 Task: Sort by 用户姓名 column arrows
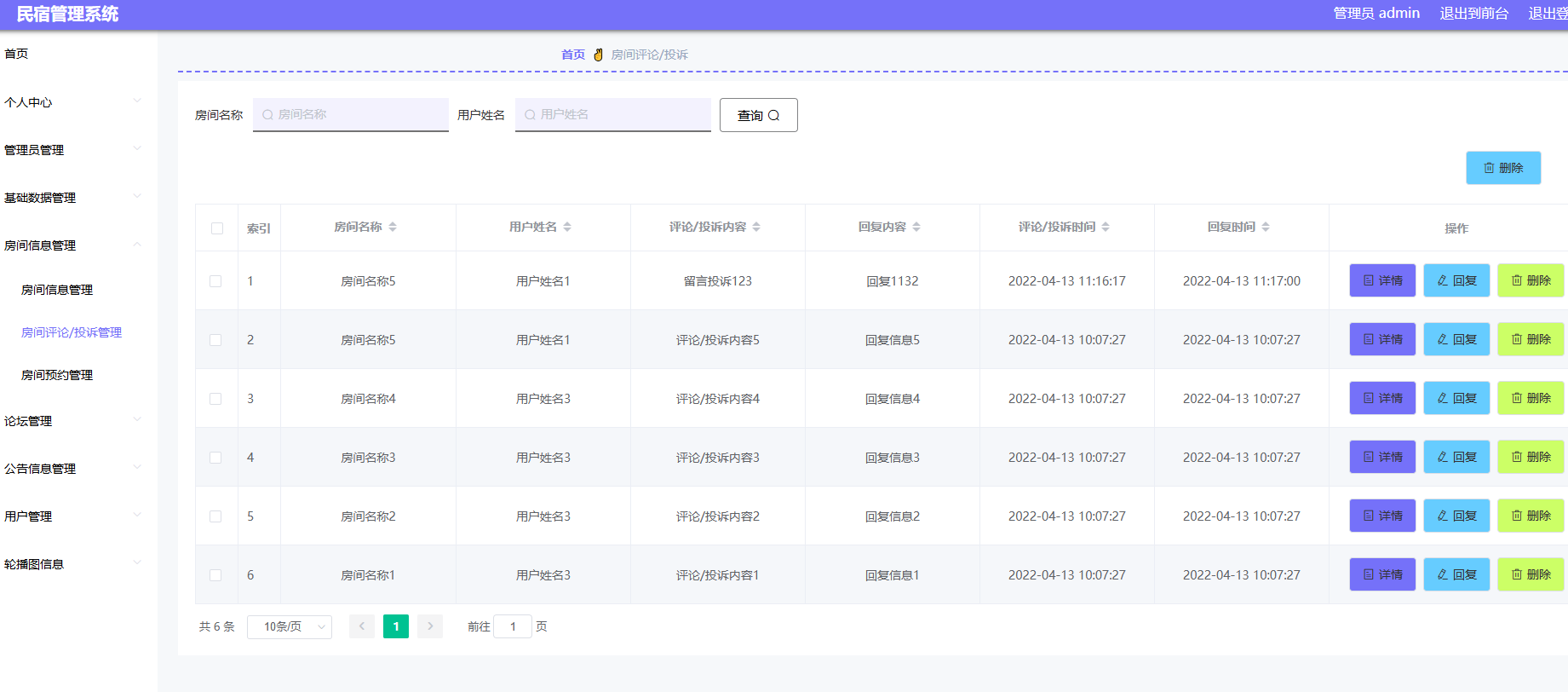(x=567, y=227)
